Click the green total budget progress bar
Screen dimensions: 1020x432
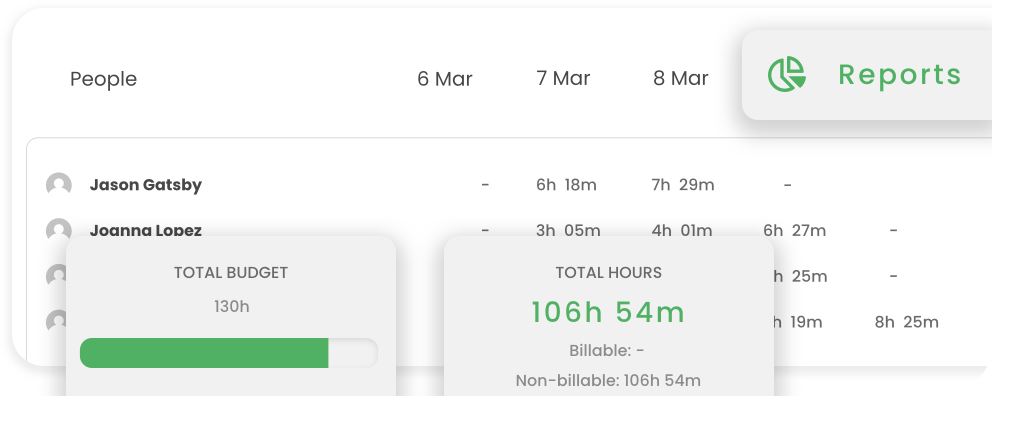[205, 353]
